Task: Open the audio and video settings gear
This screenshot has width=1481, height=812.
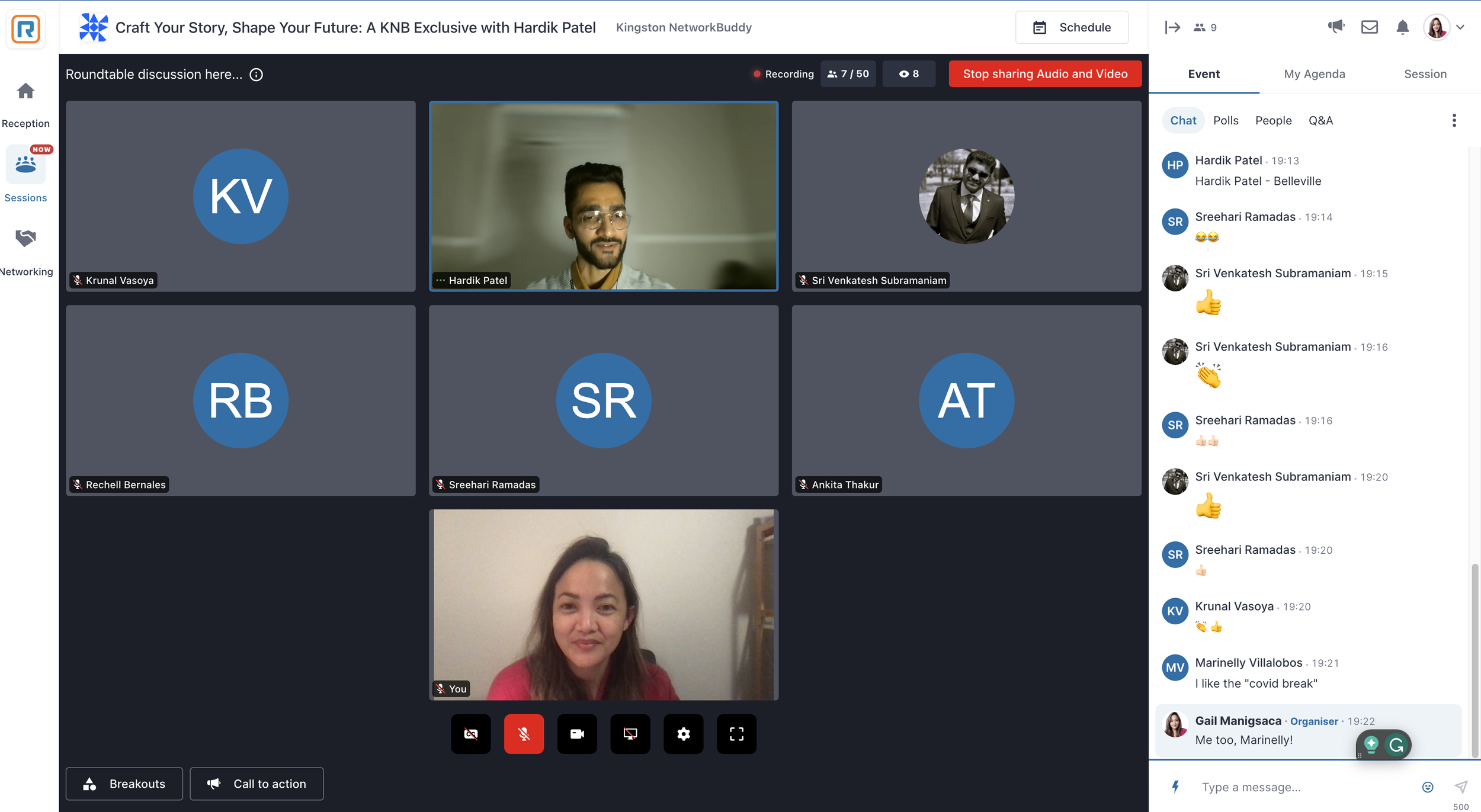Action: coord(683,734)
